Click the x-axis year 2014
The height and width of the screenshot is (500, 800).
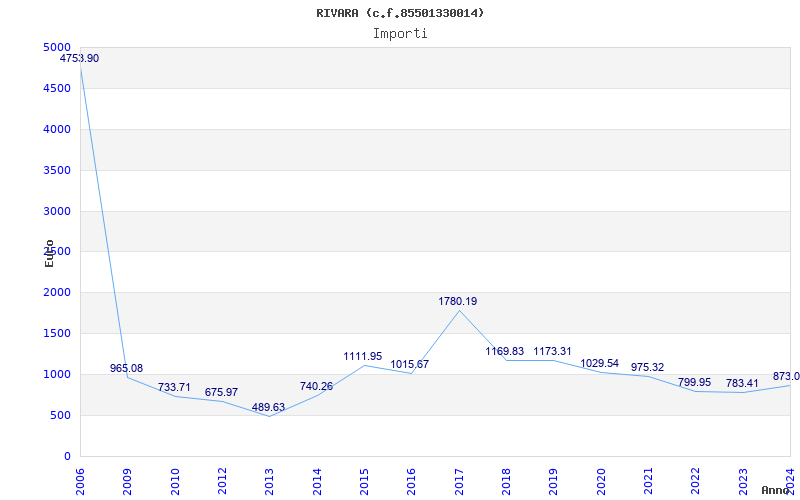[317, 481]
